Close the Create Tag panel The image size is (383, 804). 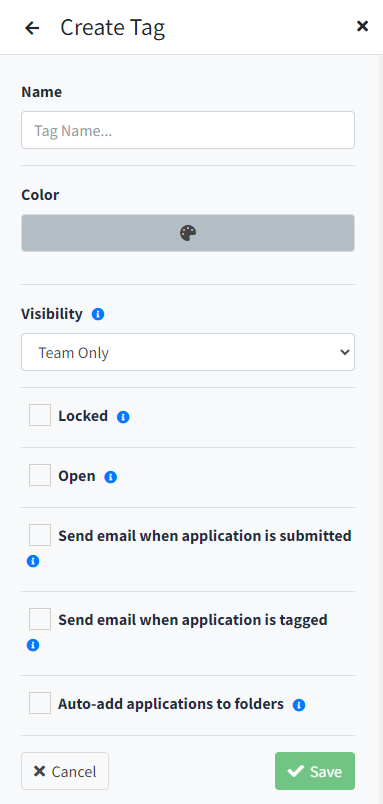click(362, 26)
